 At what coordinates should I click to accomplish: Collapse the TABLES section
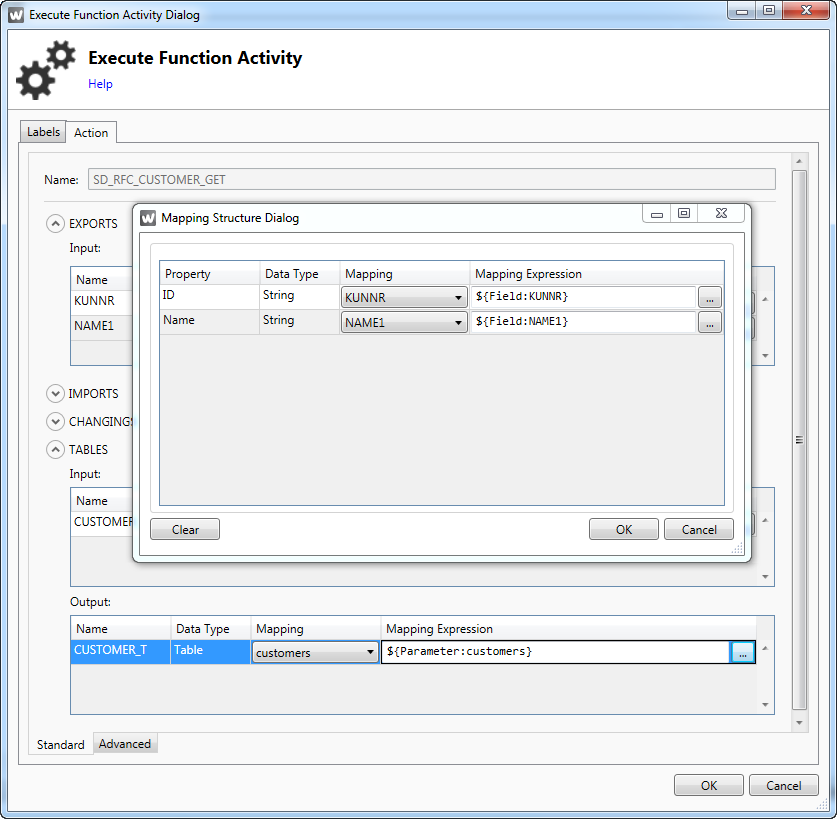click(x=56, y=450)
